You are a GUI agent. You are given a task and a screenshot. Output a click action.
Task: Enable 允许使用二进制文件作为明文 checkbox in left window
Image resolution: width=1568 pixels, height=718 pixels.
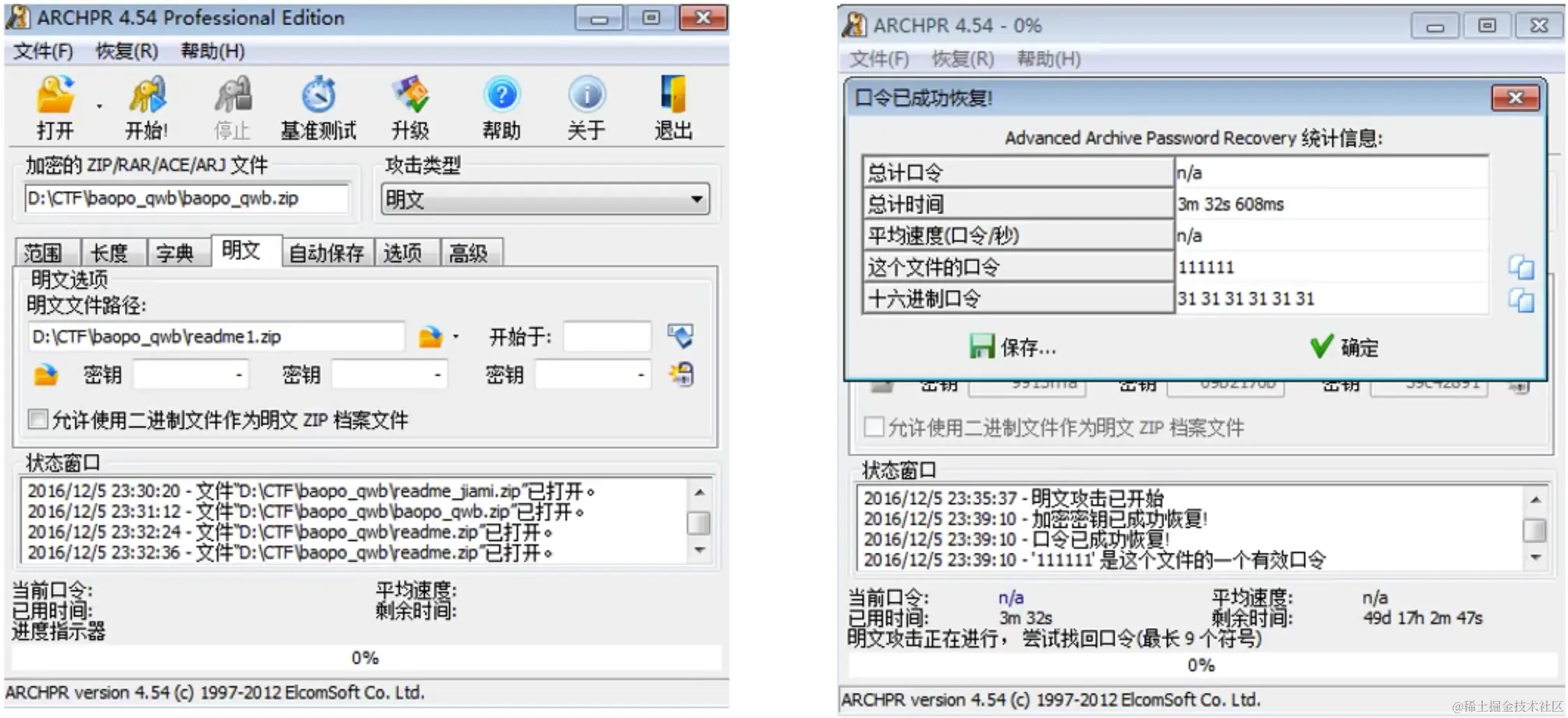coord(38,419)
